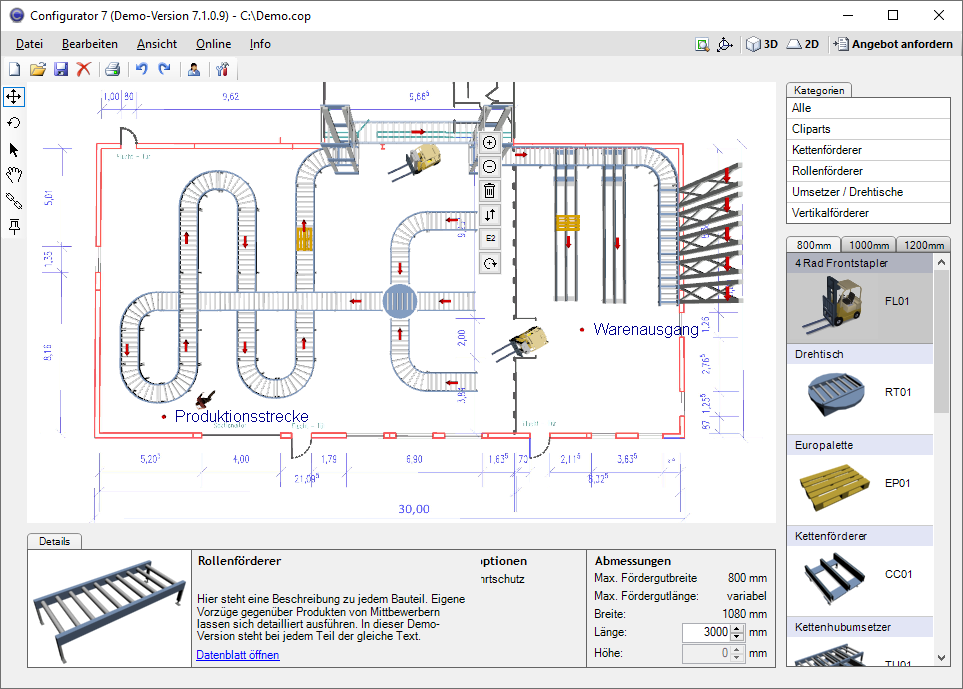Click the minus button on the canvas toolbar
This screenshot has height=689, width=963.
click(x=489, y=166)
